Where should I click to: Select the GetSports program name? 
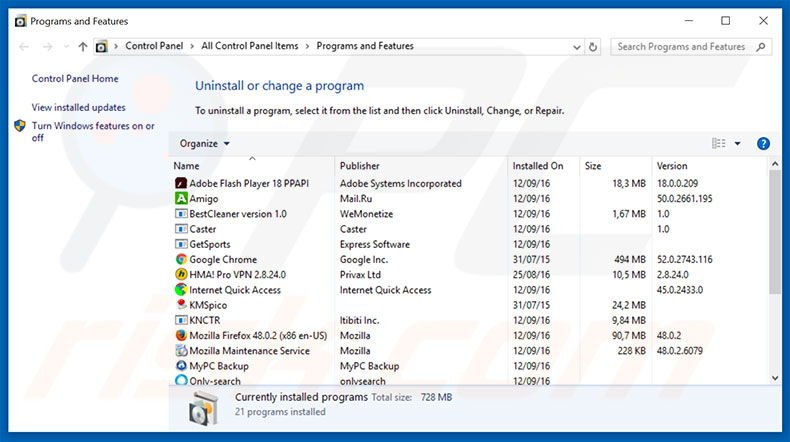210,244
